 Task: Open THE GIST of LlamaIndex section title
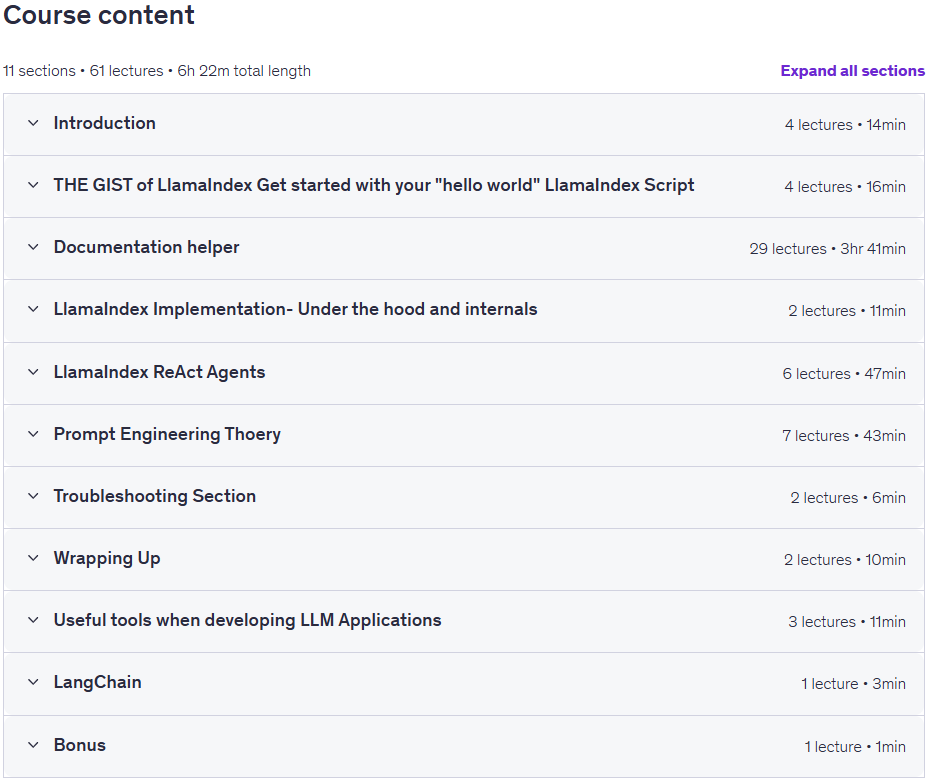pos(374,185)
